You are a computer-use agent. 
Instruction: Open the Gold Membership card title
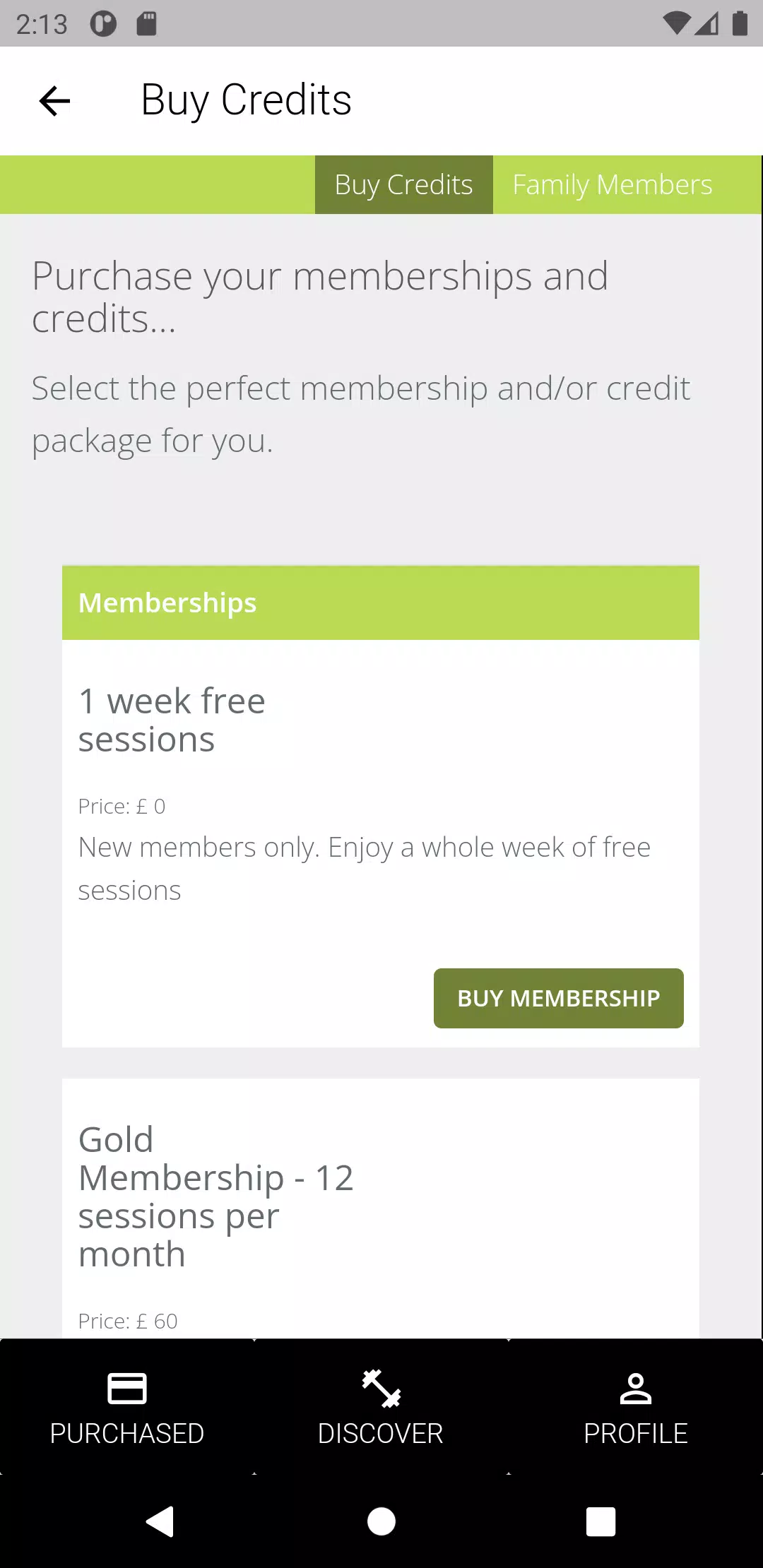pos(215,1197)
